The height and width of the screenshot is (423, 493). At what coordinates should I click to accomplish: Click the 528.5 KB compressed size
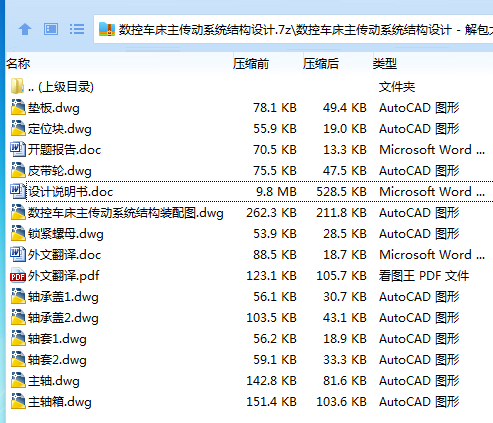tap(341, 192)
